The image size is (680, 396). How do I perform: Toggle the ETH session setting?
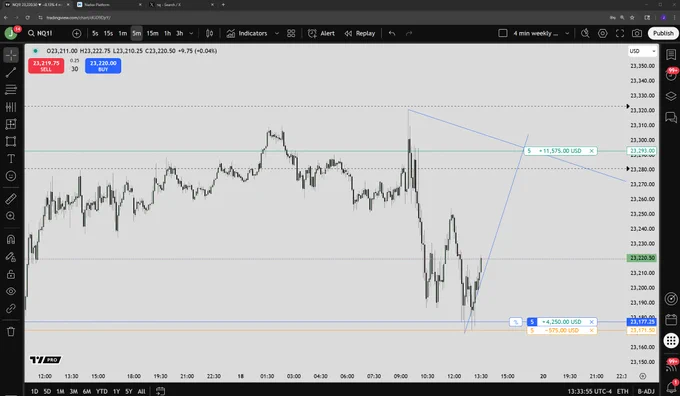point(622,391)
